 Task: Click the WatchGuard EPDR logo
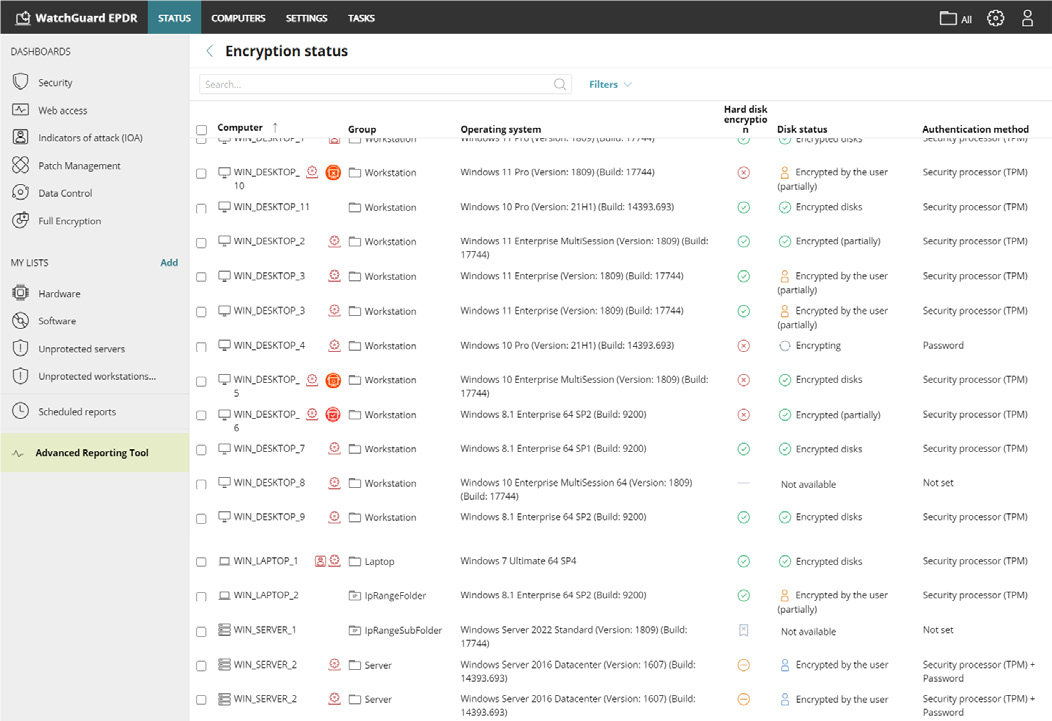(76, 18)
